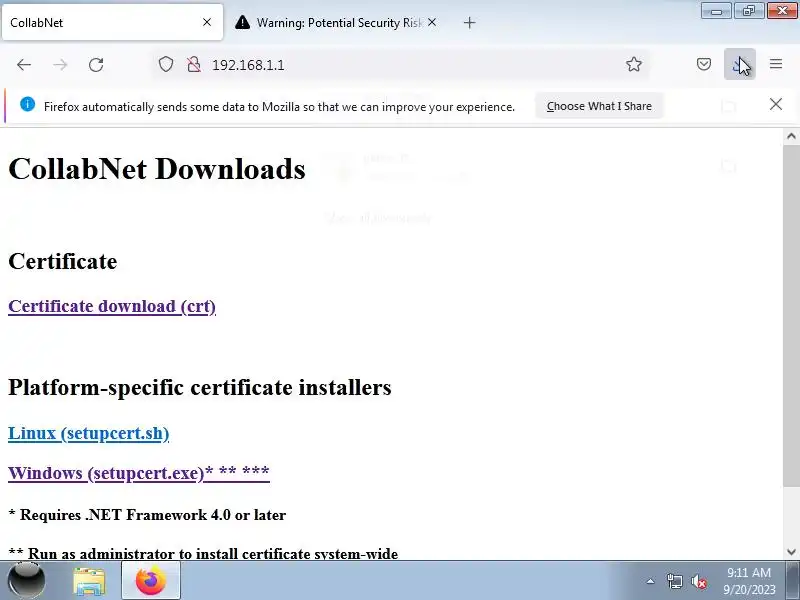
Task: Open the Windows (setupcert.exe) link
Action: (x=139, y=473)
